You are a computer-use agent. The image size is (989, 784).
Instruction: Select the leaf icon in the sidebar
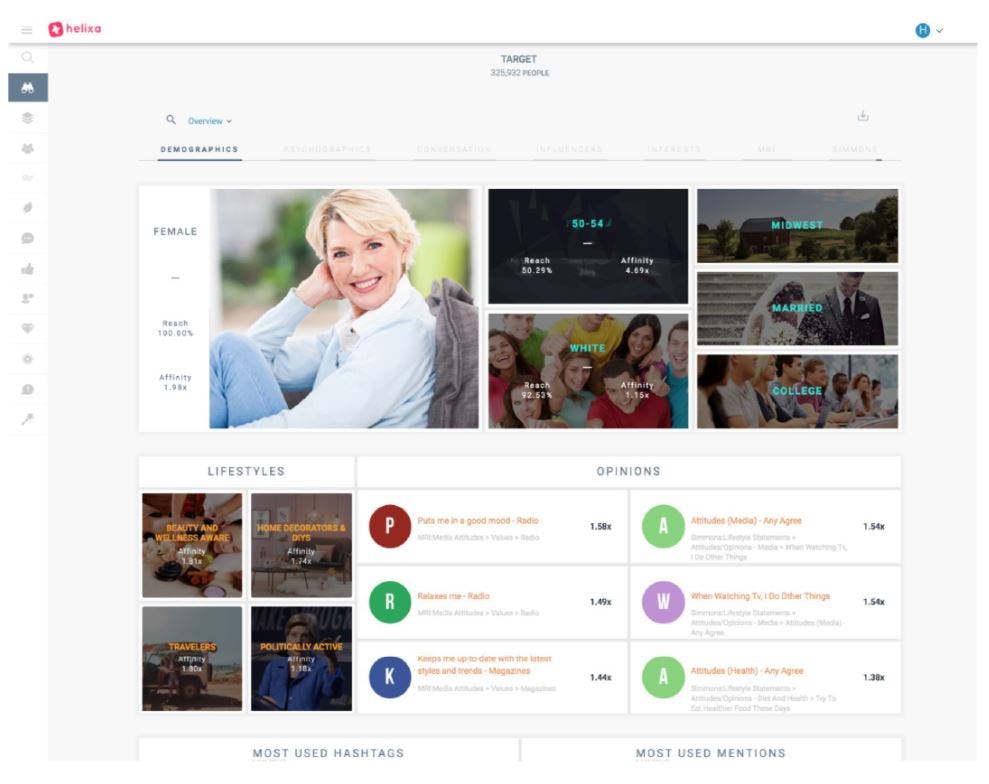[x=27, y=208]
